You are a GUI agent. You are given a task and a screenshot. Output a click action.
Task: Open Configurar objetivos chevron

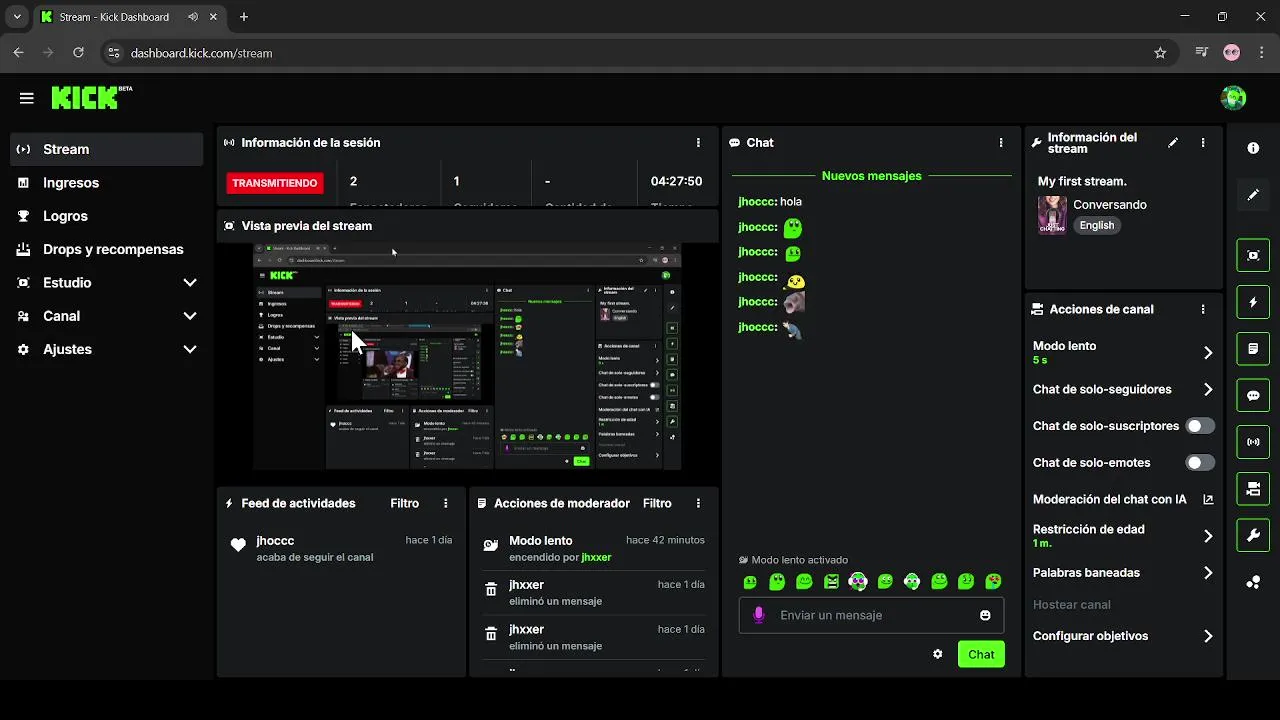tap(1208, 636)
